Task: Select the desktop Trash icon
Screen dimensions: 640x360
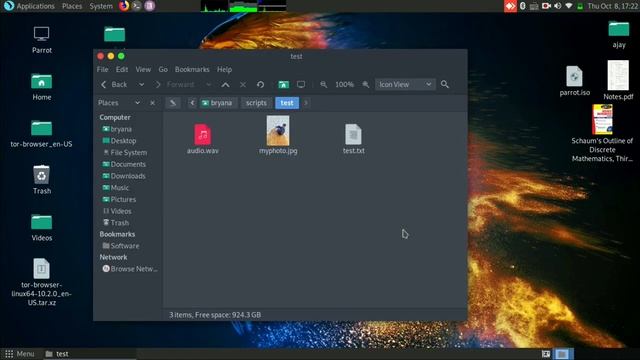Action: [42, 180]
